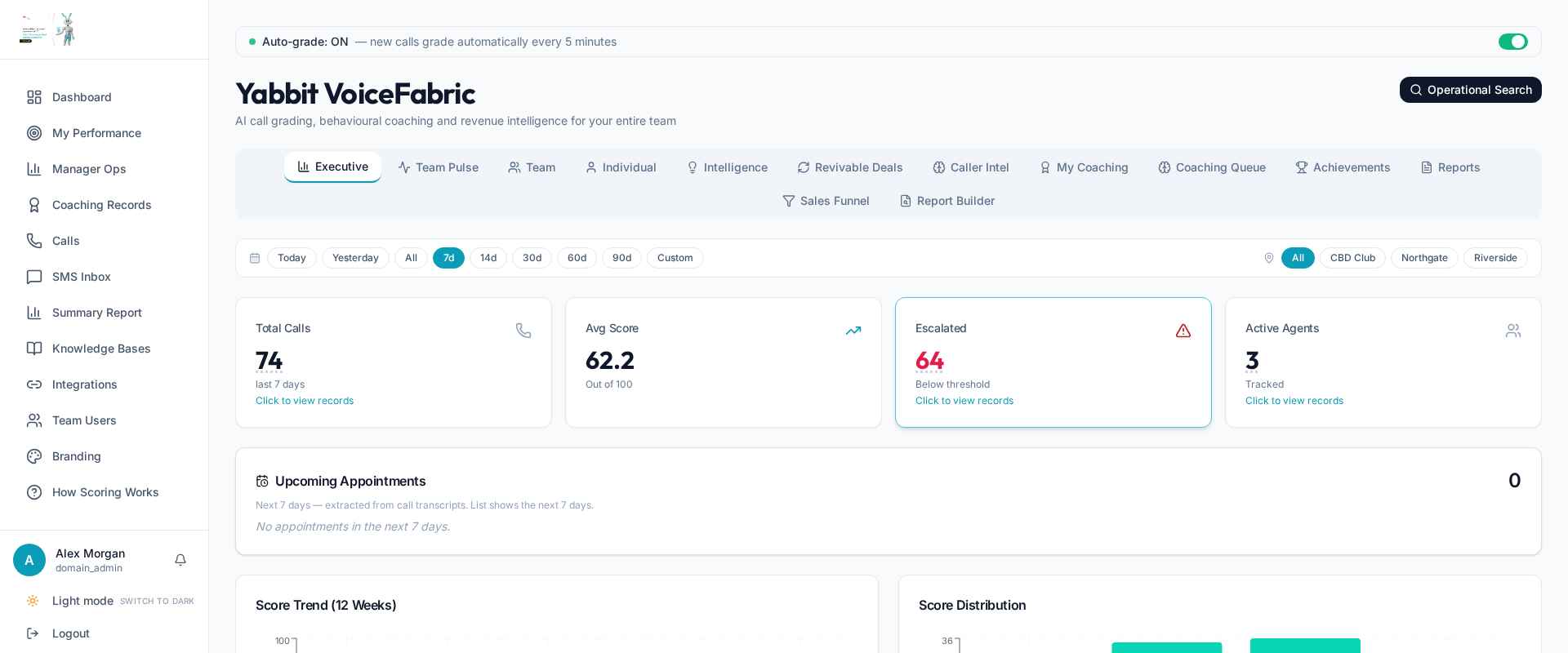Go to the Coaching Queue tab
Image resolution: width=1568 pixels, height=653 pixels.
tap(1212, 167)
